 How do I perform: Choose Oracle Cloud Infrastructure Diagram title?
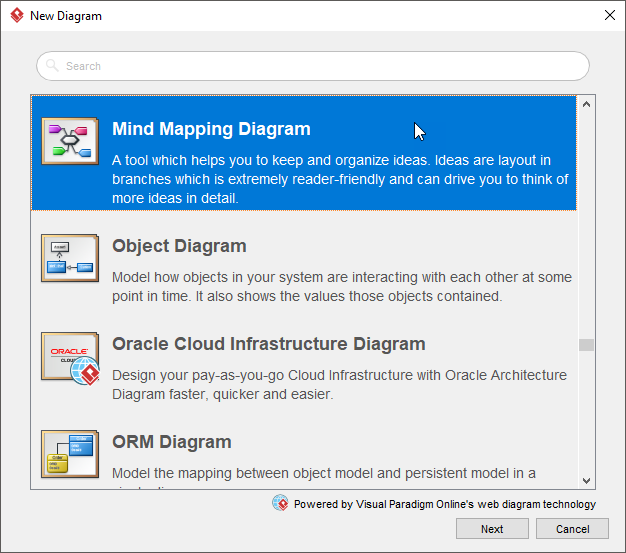pos(268,344)
